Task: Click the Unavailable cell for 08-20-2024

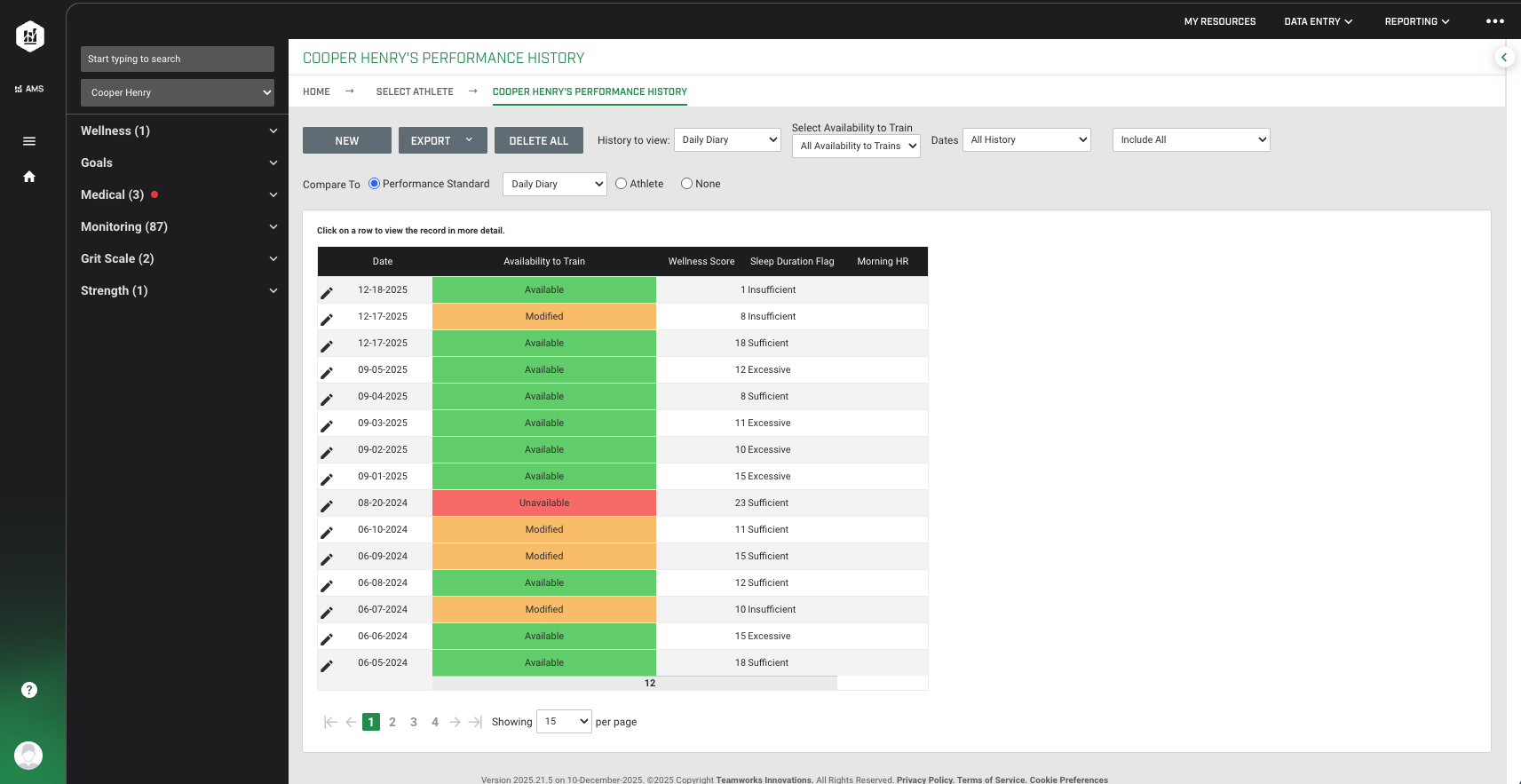Action: click(x=544, y=503)
